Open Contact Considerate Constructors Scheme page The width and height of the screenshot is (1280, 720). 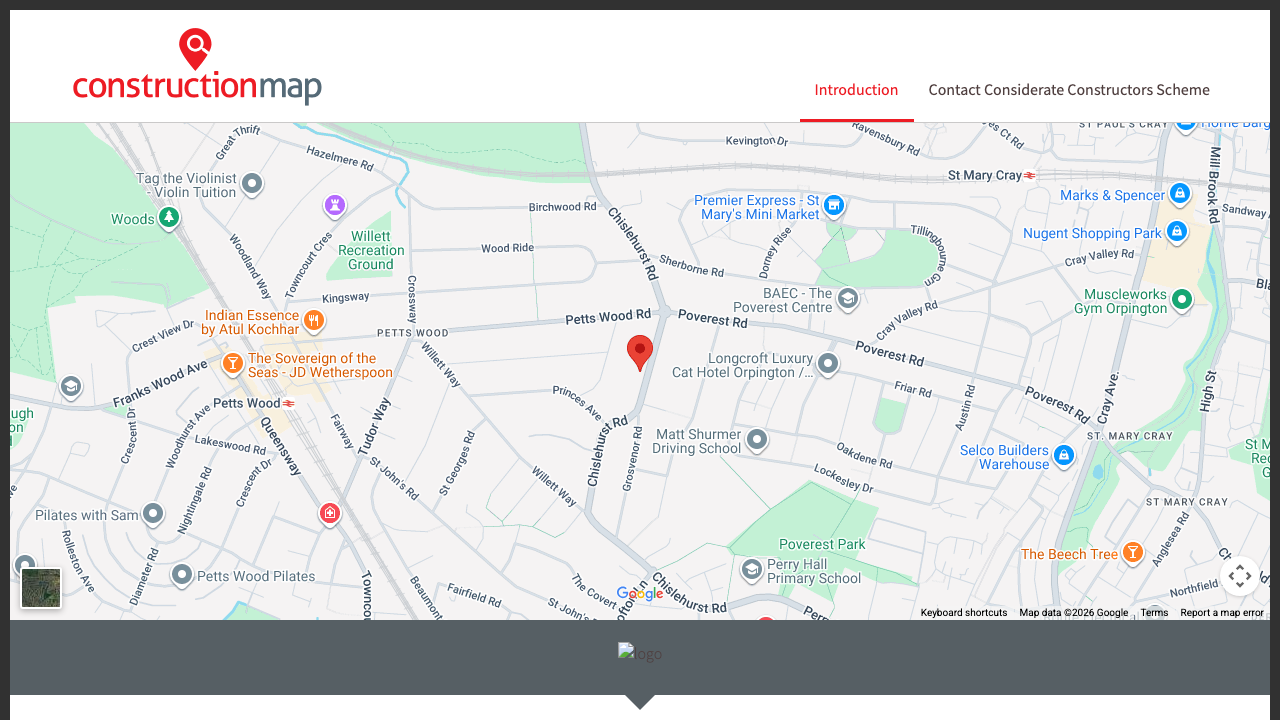1069,90
